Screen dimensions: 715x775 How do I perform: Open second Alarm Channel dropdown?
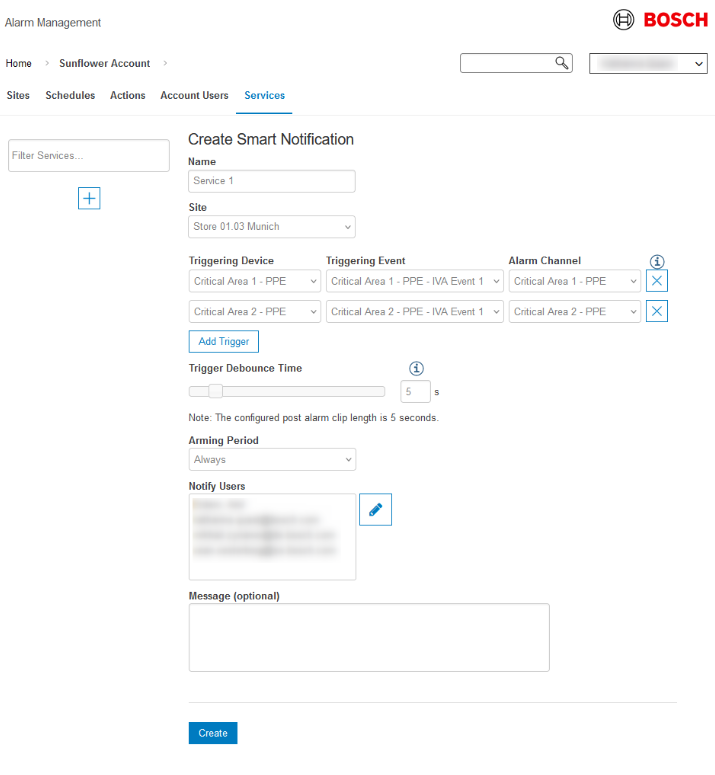pos(574,312)
